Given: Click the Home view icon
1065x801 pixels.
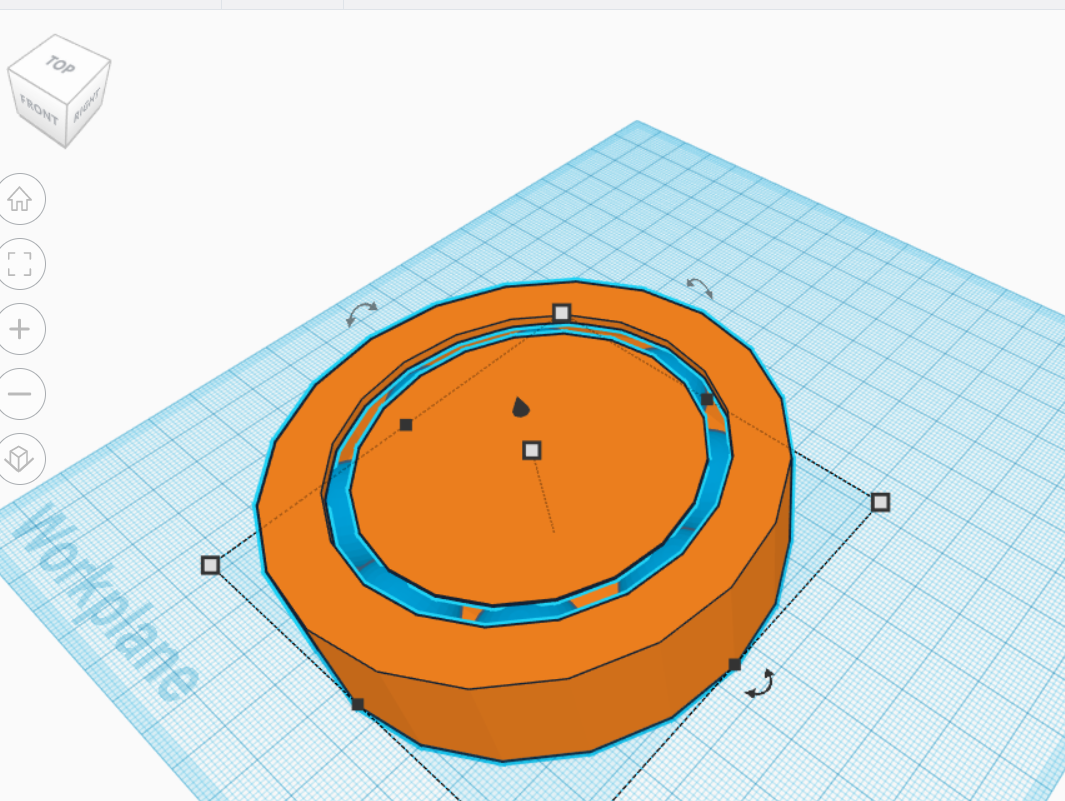Looking at the screenshot, I should pos(21,199).
